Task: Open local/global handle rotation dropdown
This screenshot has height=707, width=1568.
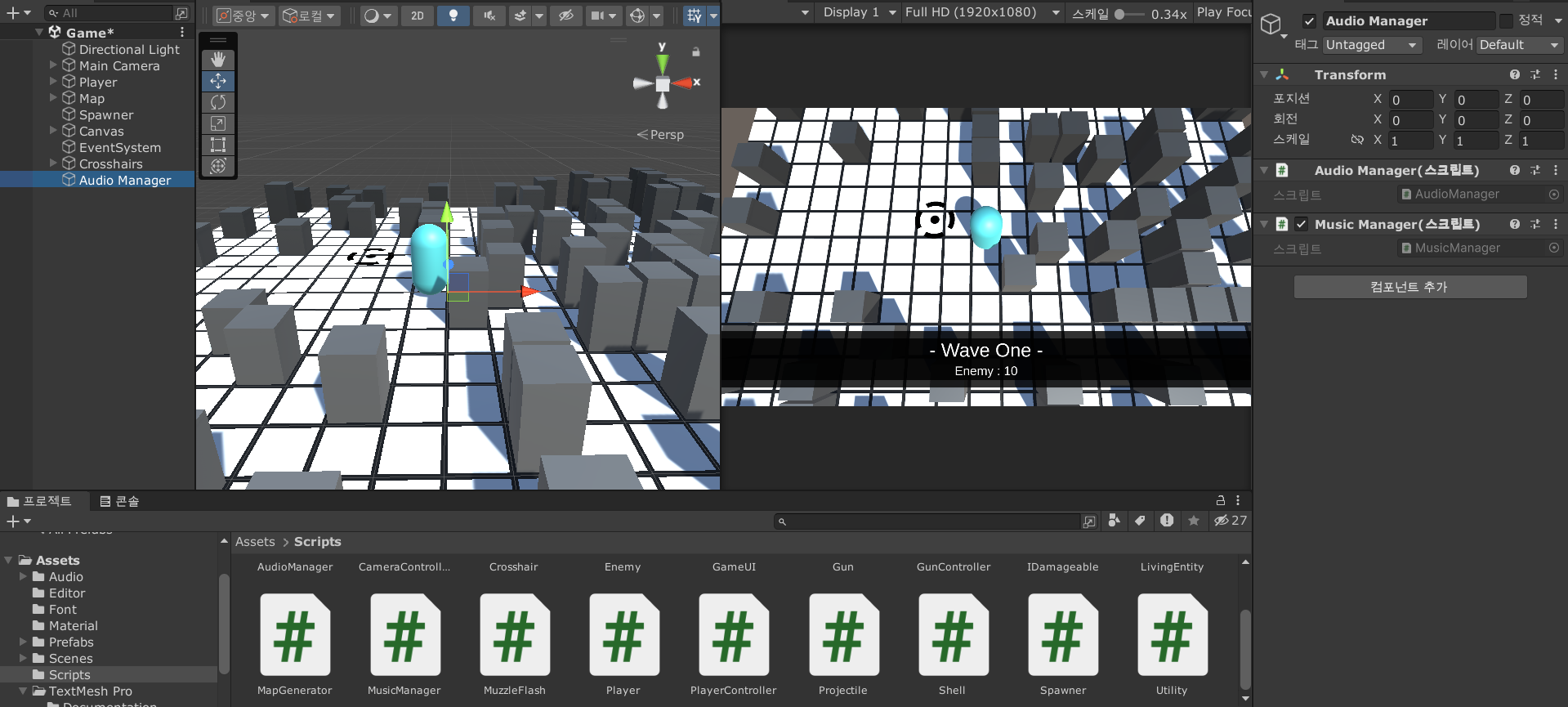Action: click(309, 16)
